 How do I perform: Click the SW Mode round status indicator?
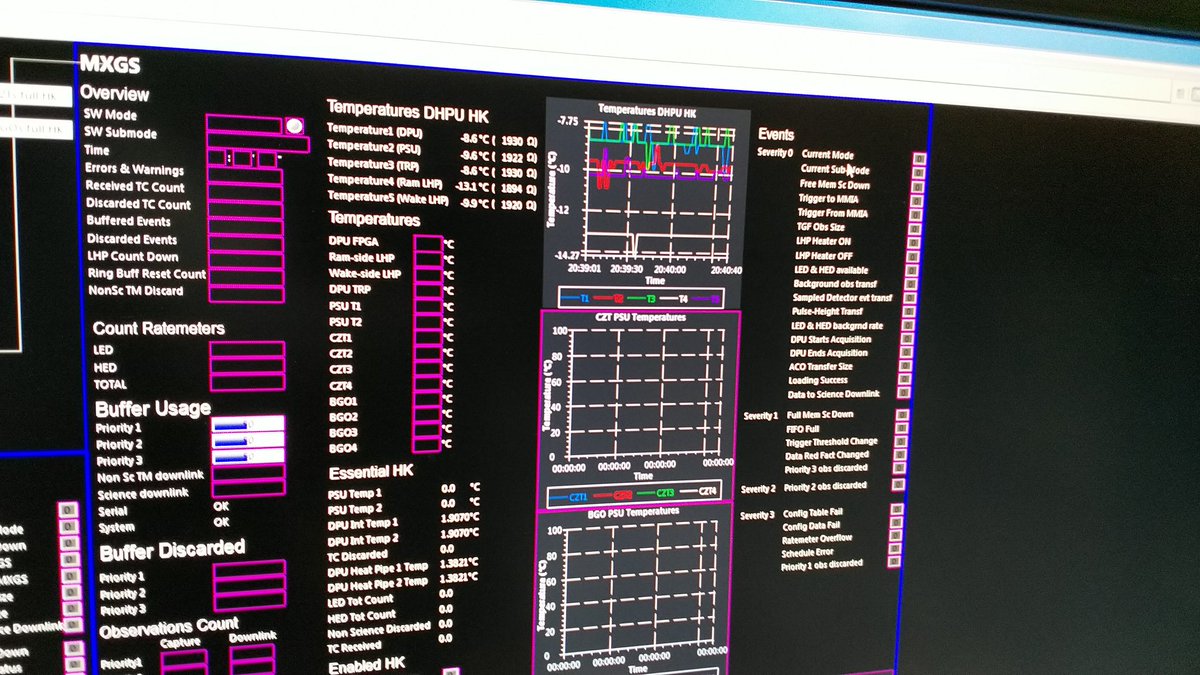click(293, 125)
